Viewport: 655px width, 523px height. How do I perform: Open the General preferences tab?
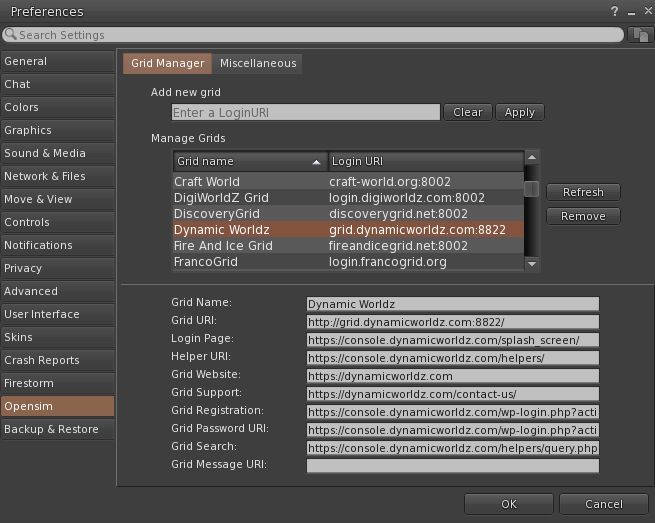[x=58, y=61]
